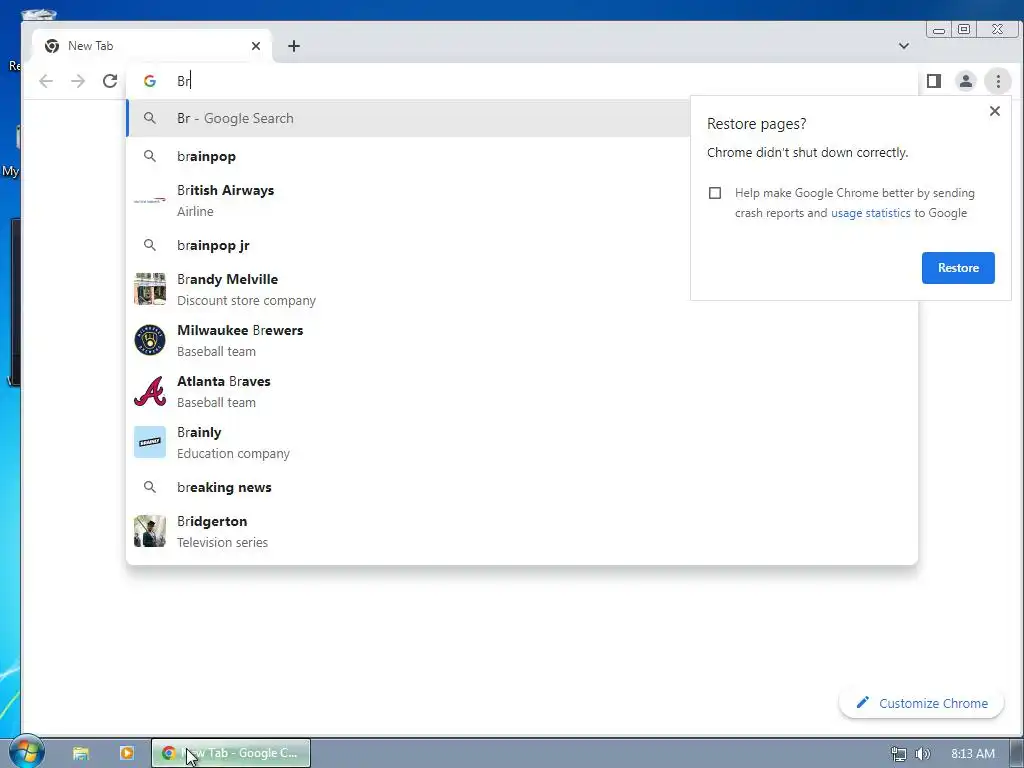
Task: Click the browser forward arrow
Action: coord(78,81)
